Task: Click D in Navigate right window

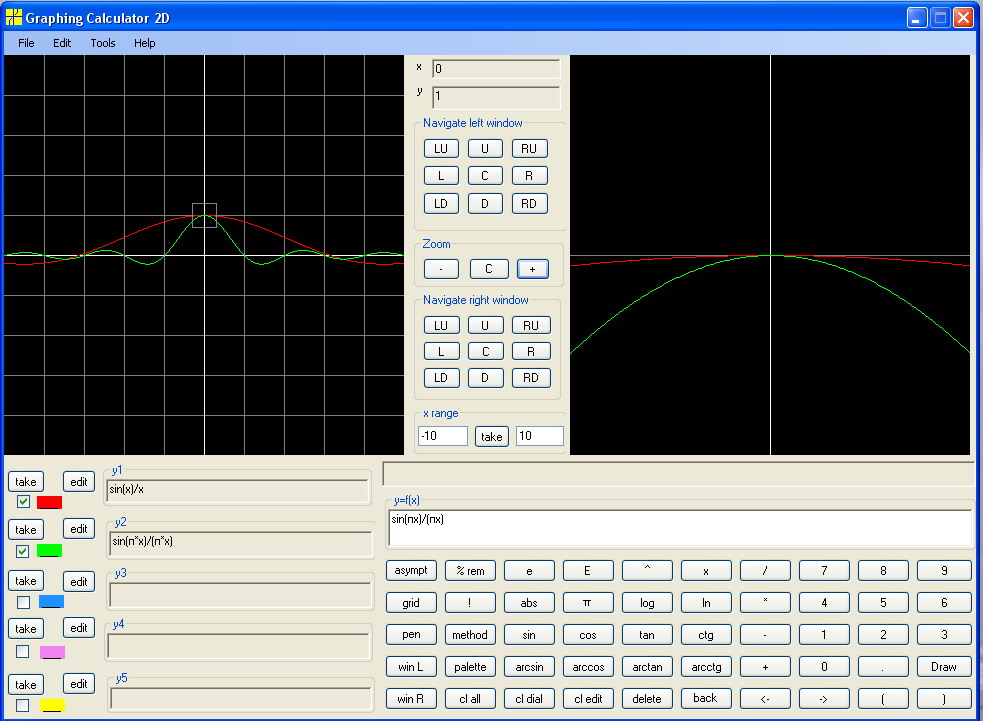Action: 485,378
